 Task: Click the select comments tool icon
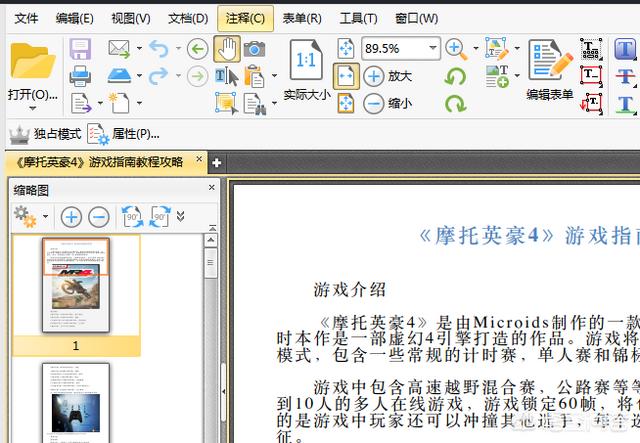tap(227, 103)
